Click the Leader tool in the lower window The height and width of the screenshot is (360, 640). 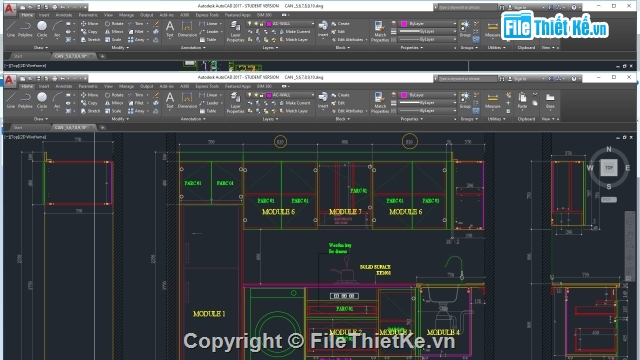point(209,103)
